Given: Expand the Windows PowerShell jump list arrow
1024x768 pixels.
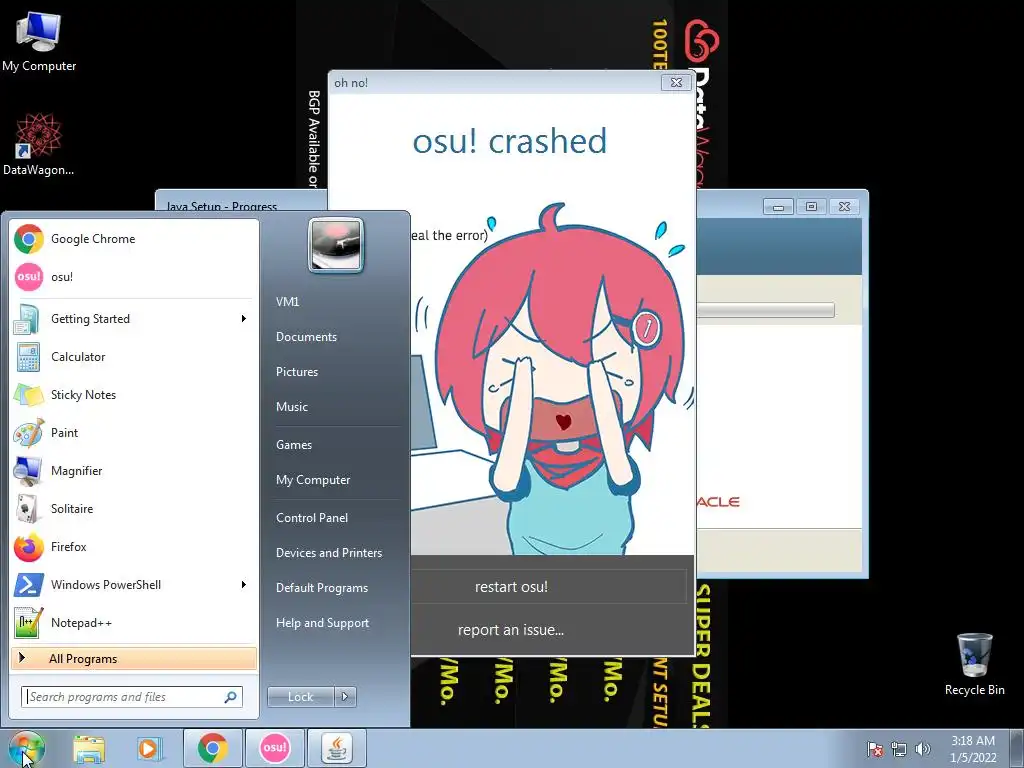Looking at the screenshot, I should pos(244,584).
